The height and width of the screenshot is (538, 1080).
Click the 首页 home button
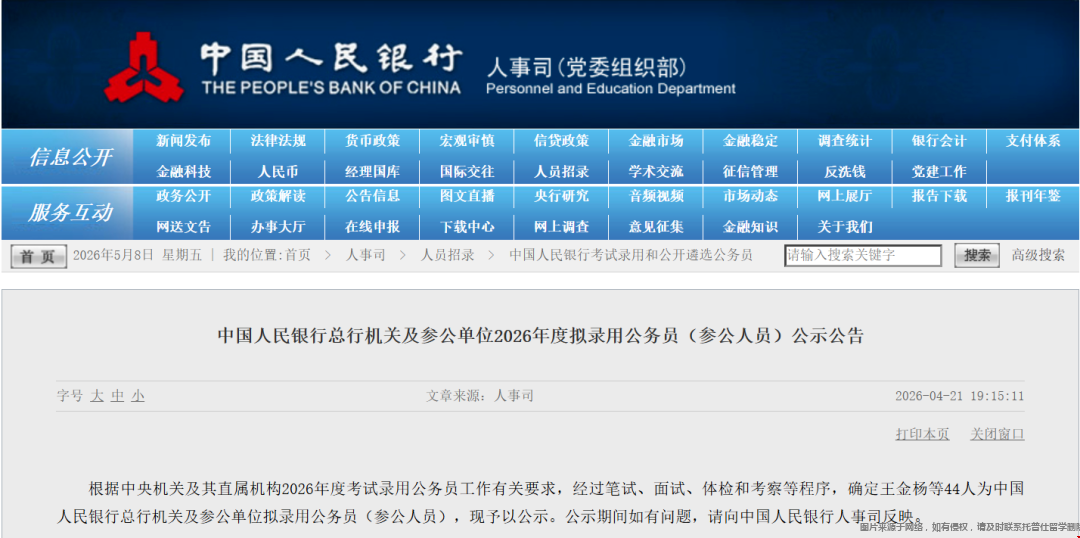pos(39,256)
